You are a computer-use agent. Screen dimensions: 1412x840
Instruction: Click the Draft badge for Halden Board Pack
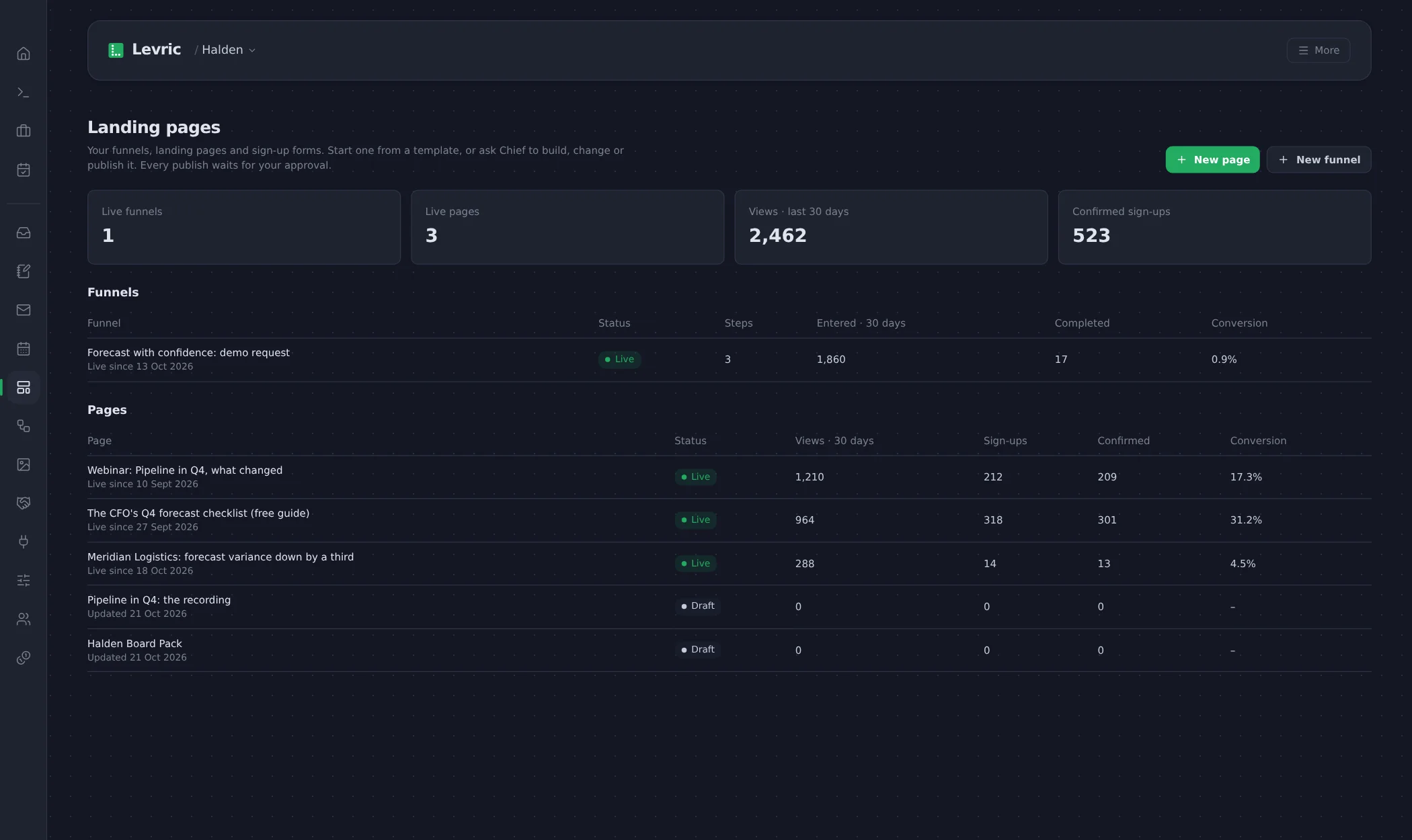(697, 650)
